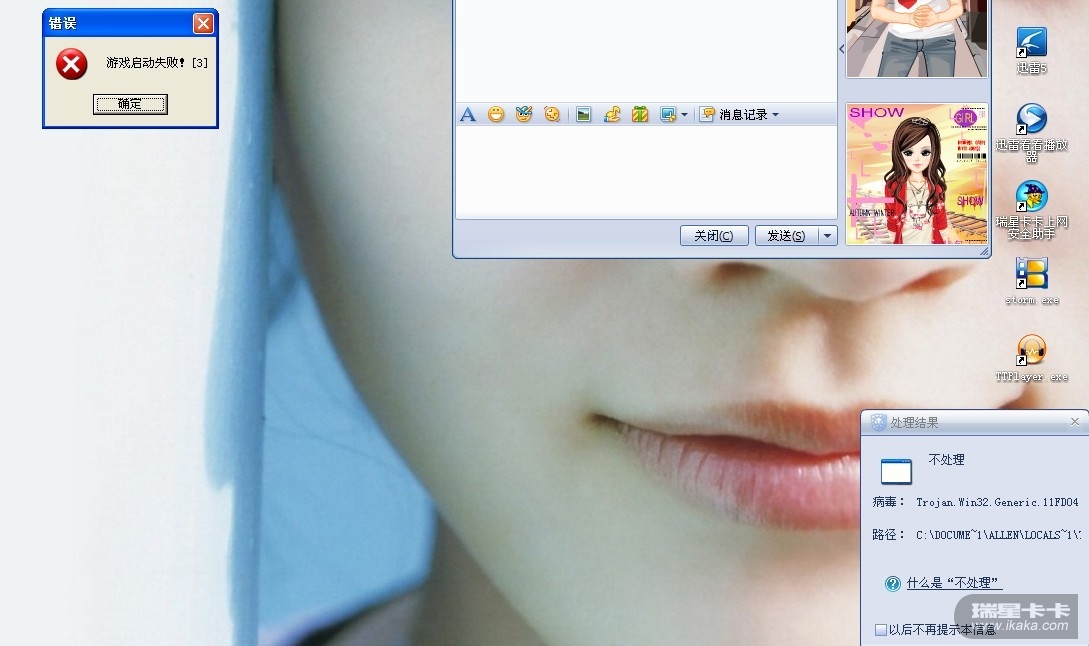1089x646 pixels.
Task: Click the 关闭(C) button in the chat window
Action: [x=714, y=235]
